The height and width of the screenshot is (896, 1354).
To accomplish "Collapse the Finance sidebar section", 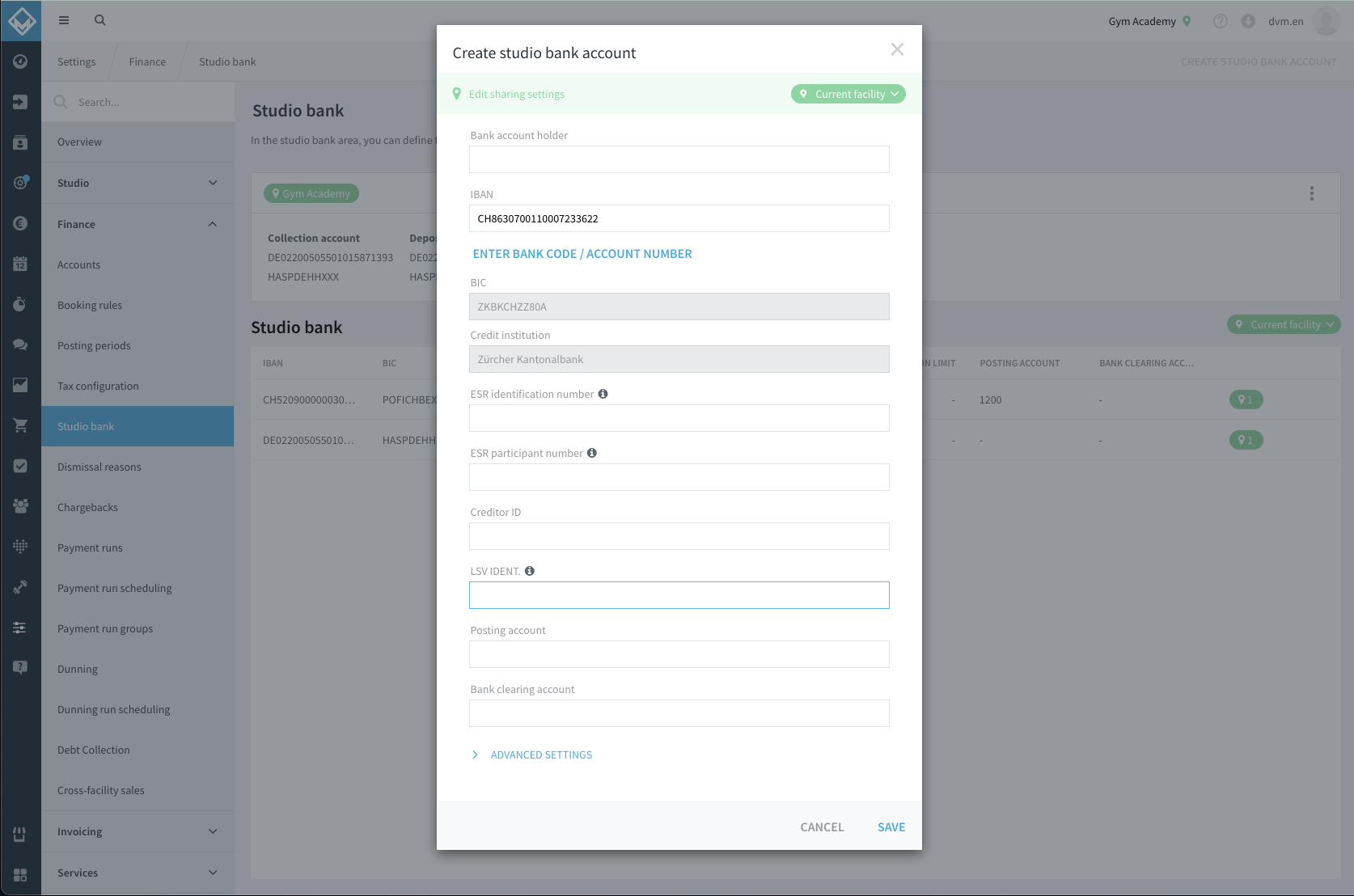I will (x=138, y=224).
